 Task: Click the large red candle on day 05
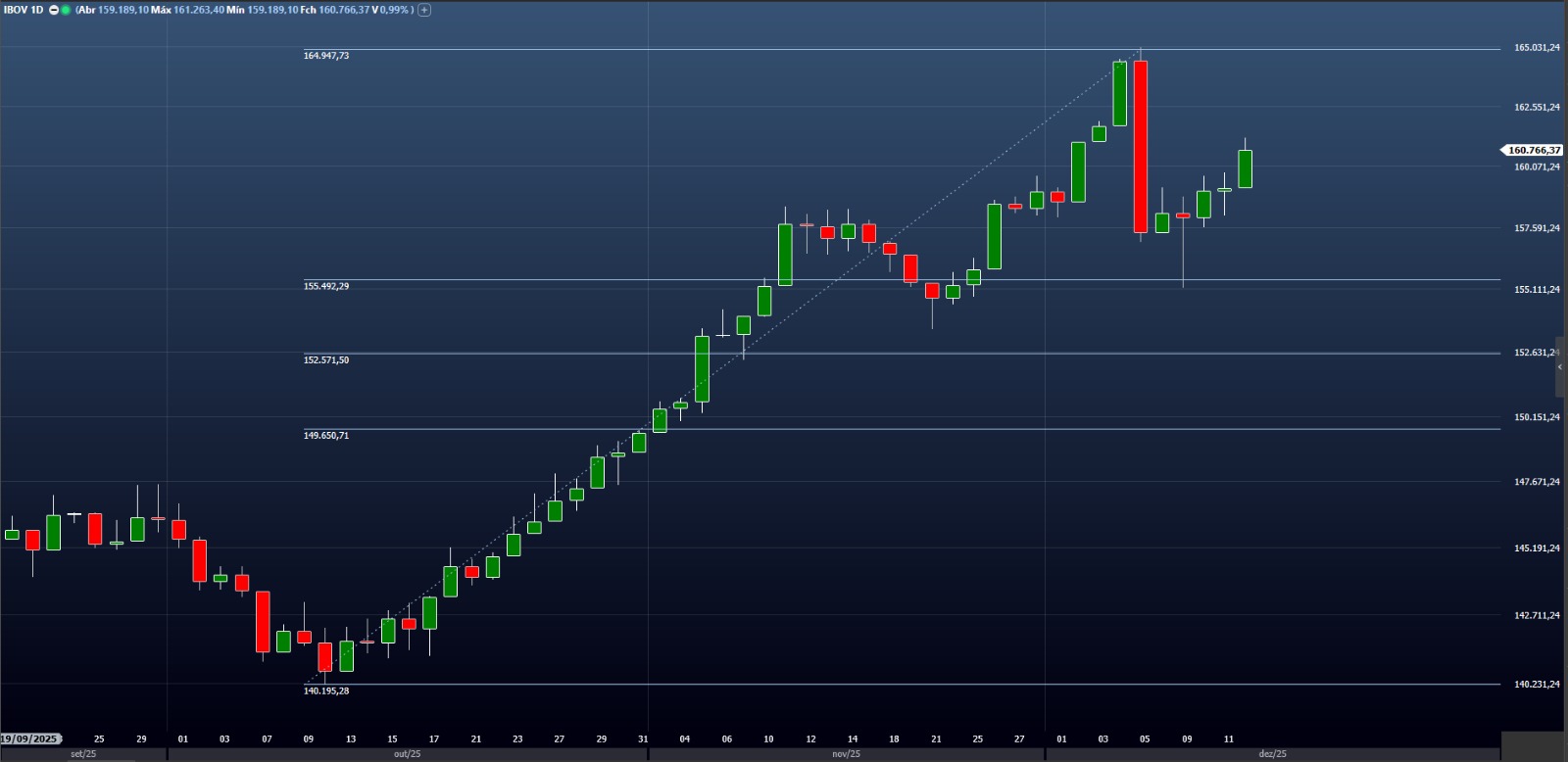[x=1141, y=147]
